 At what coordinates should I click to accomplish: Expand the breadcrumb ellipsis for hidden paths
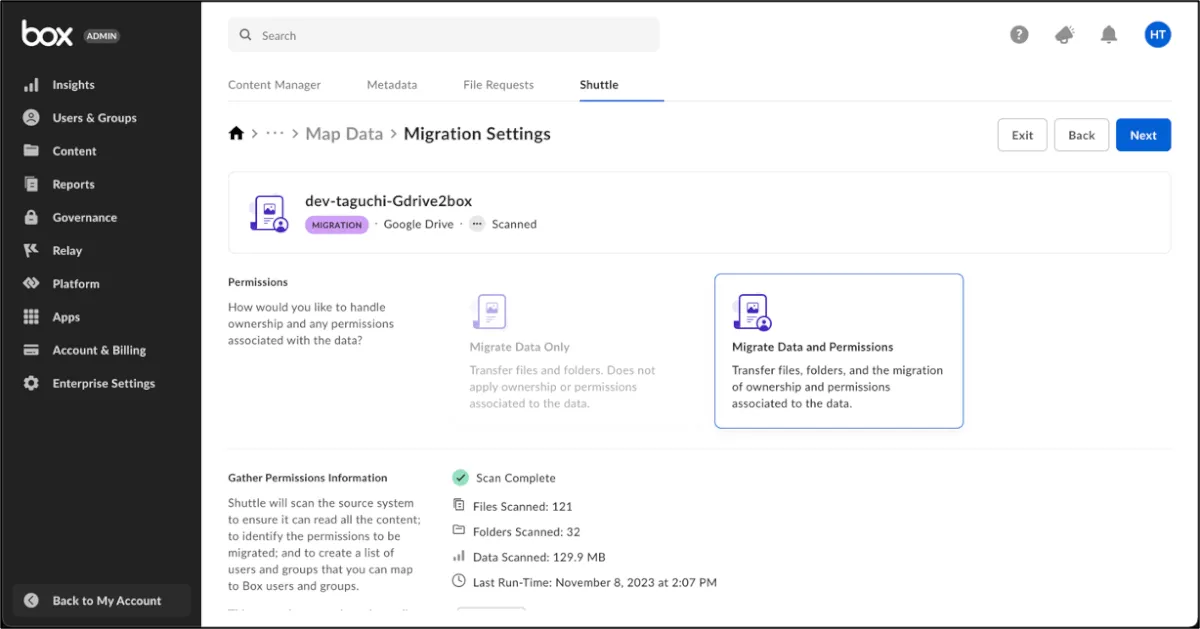275,134
